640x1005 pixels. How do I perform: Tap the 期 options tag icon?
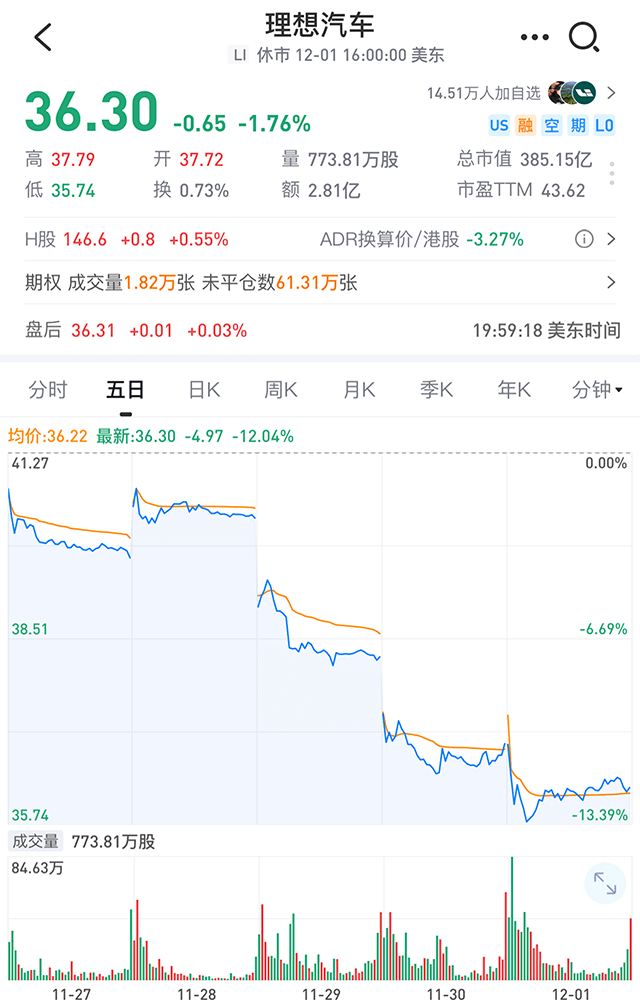tap(578, 125)
